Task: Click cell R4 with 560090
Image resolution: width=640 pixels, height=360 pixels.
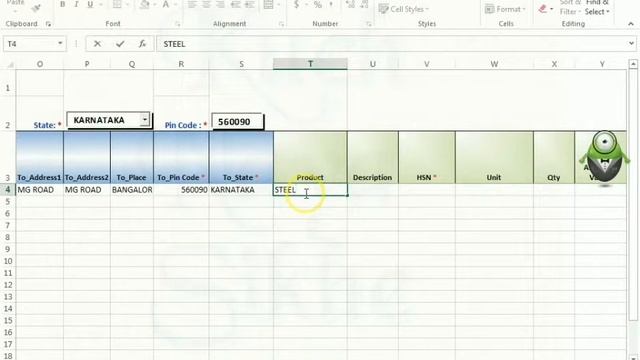Action: click(x=181, y=190)
